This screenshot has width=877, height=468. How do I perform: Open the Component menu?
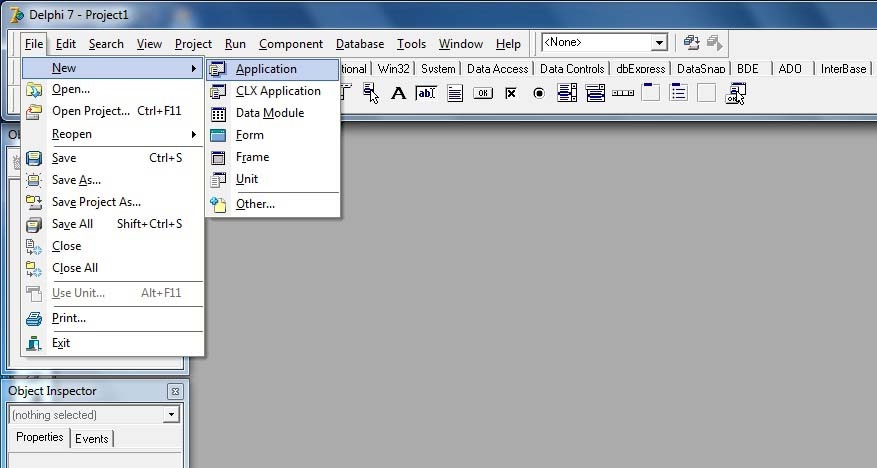[291, 44]
